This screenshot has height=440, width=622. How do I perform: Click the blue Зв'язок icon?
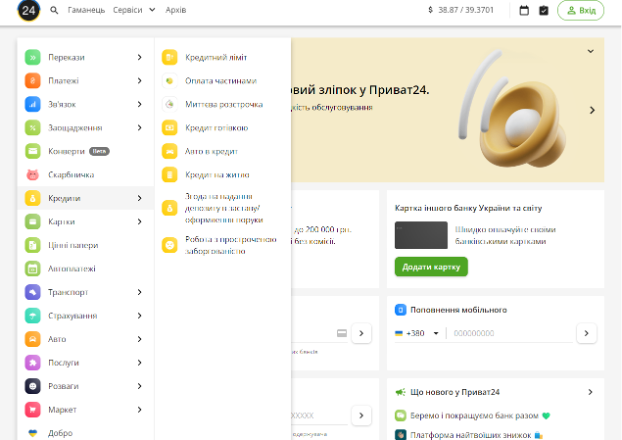click(x=33, y=104)
